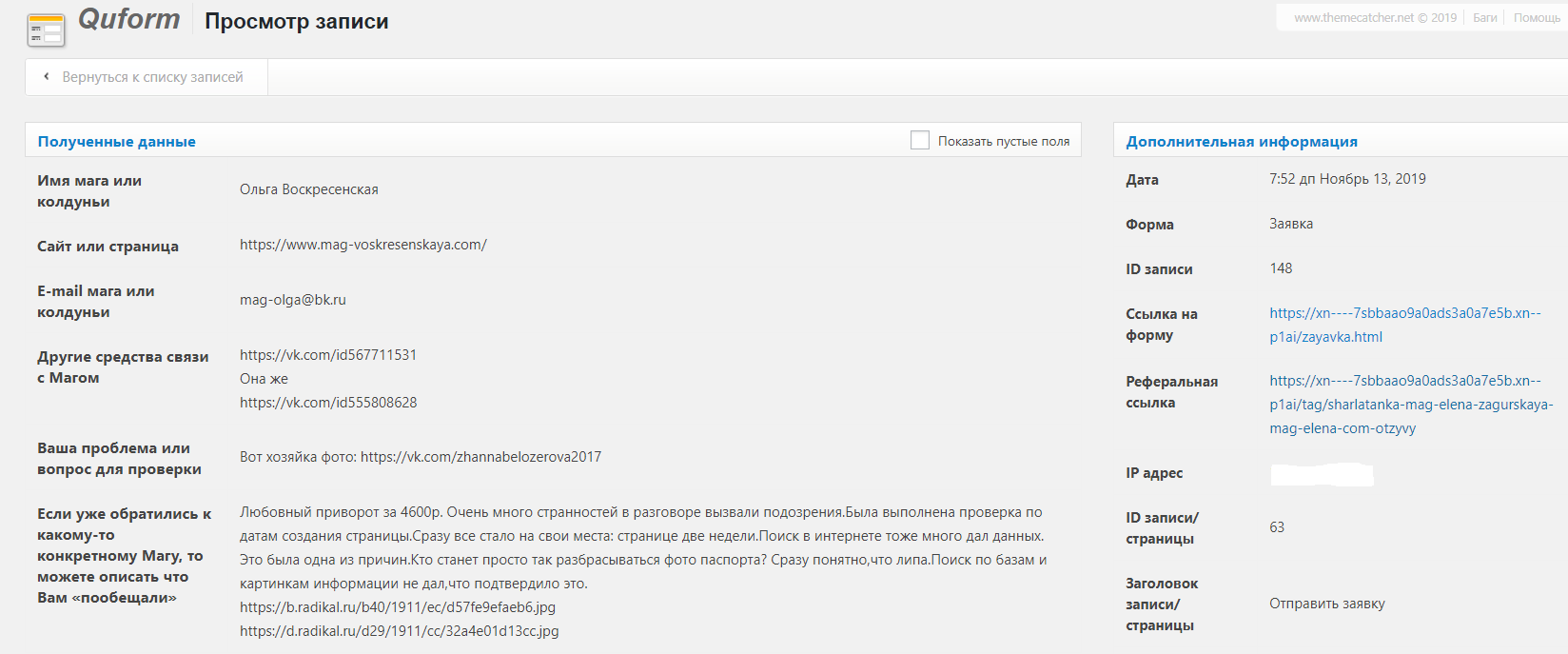Return to the list of entries
This screenshot has height=654, width=1568.
(x=152, y=77)
